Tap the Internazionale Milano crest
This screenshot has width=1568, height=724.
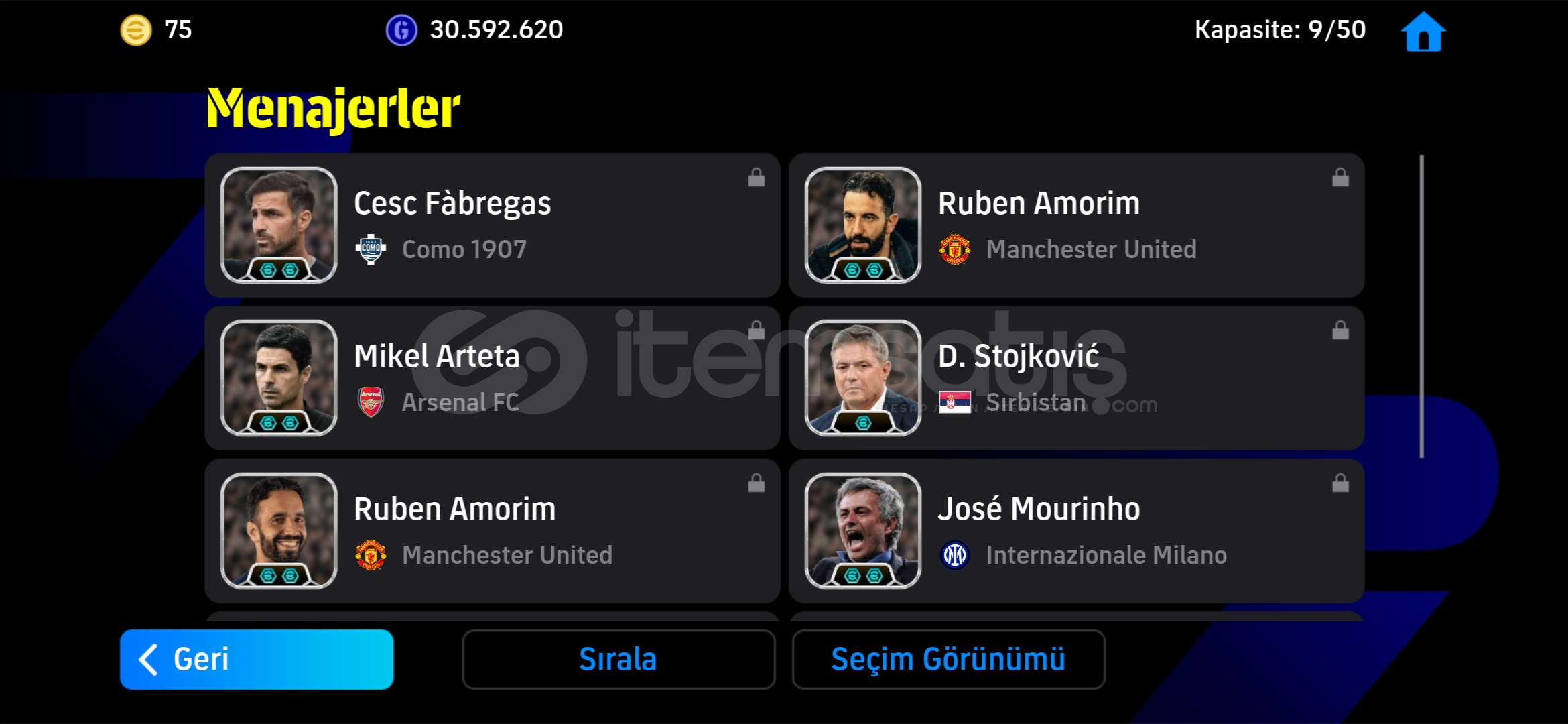click(955, 555)
